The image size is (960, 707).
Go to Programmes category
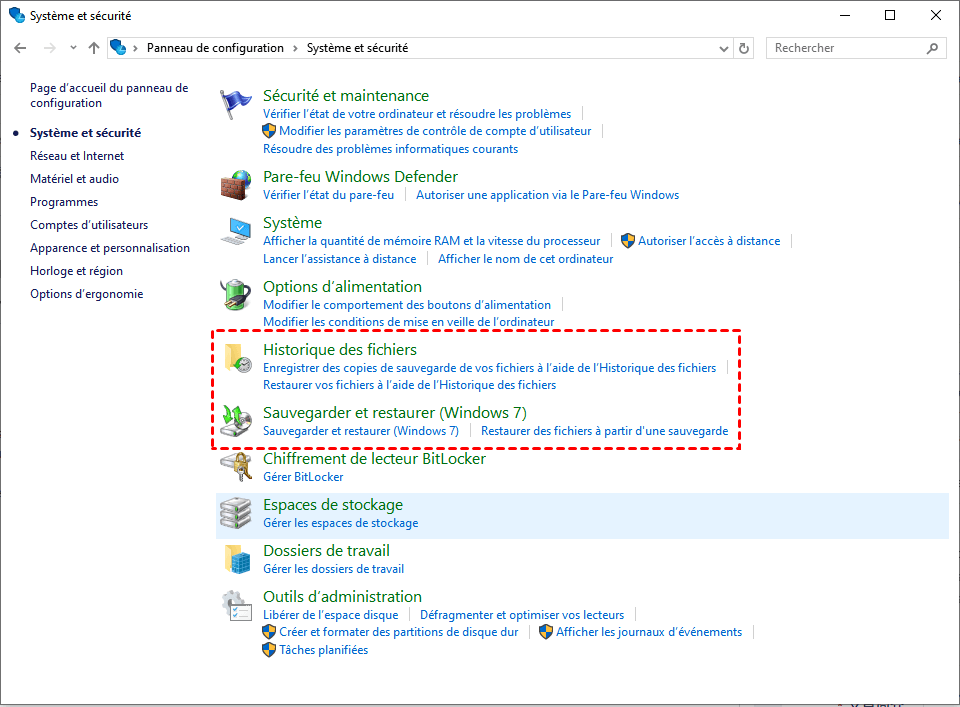(x=64, y=202)
